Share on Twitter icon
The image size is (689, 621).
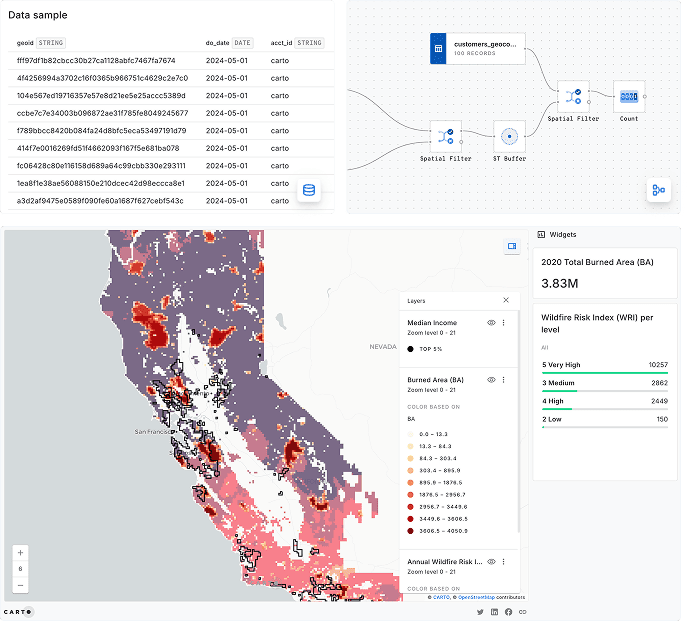tap(480, 612)
